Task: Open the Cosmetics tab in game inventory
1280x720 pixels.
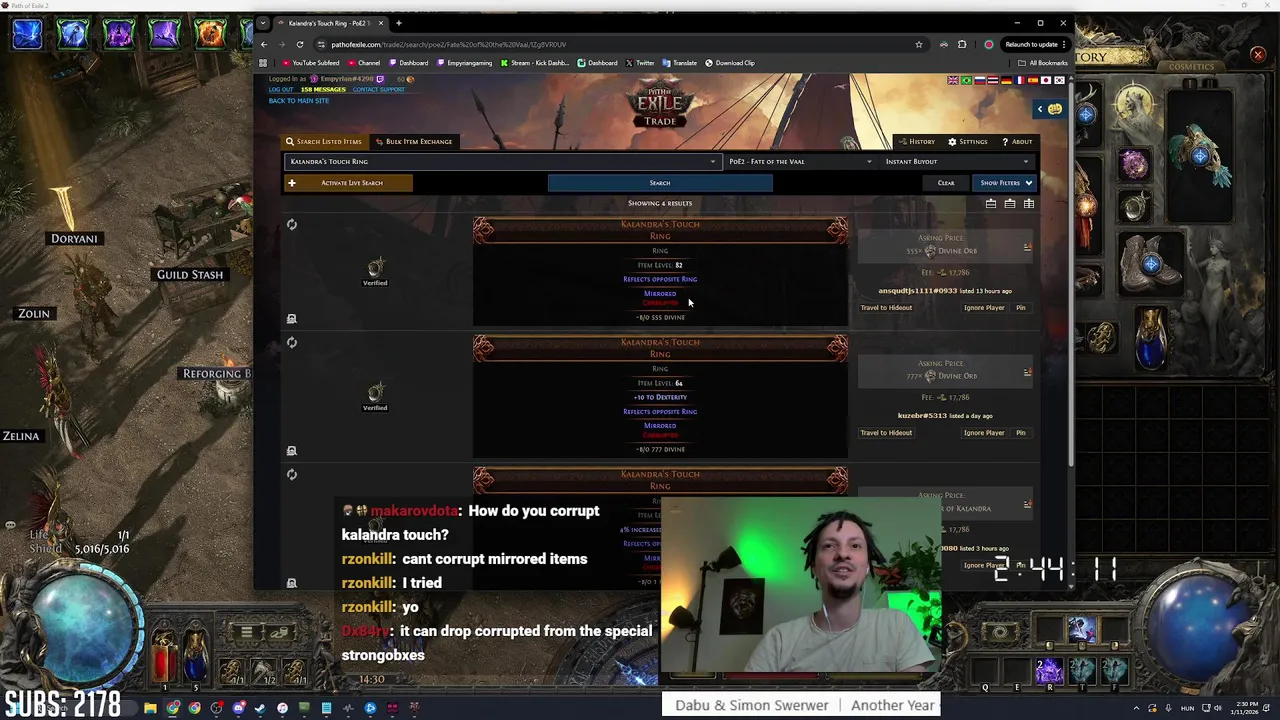Action: point(1192,67)
